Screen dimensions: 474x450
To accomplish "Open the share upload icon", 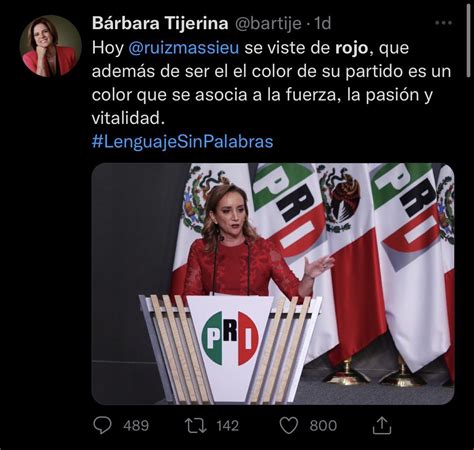I will (382, 425).
